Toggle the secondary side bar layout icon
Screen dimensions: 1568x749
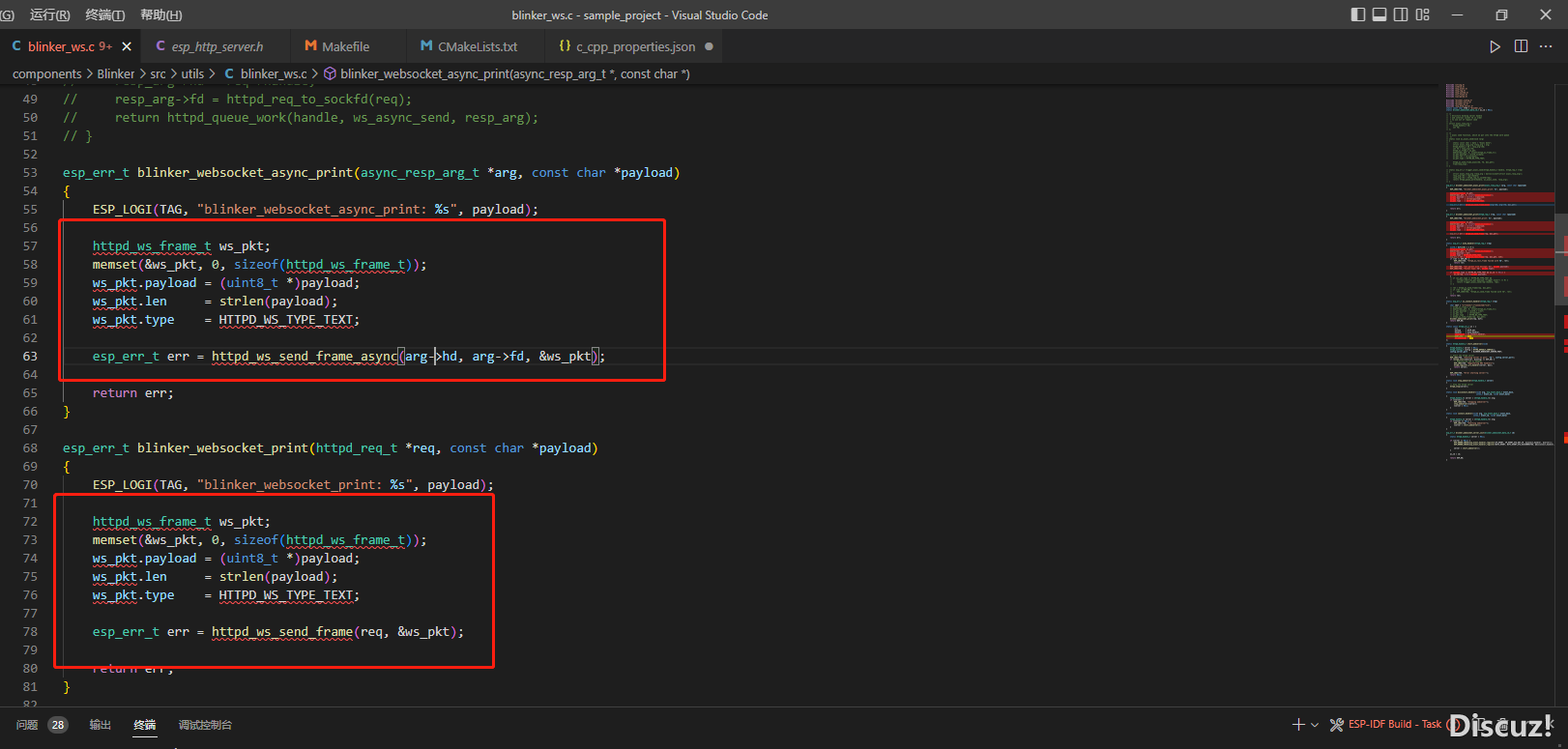tap(1401, 14)
